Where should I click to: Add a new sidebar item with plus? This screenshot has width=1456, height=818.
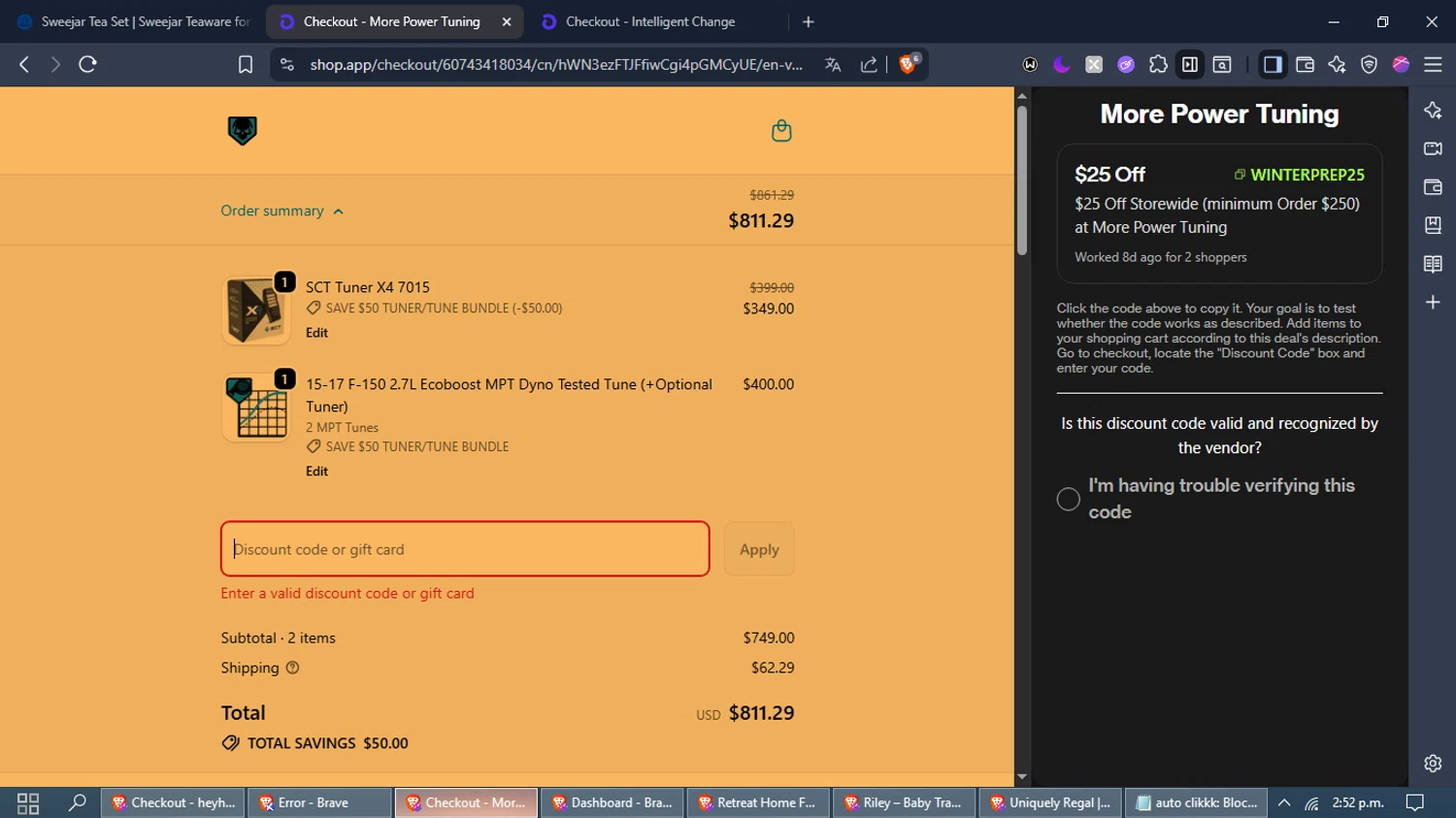pyautogui.click(x=1433, y=303)
